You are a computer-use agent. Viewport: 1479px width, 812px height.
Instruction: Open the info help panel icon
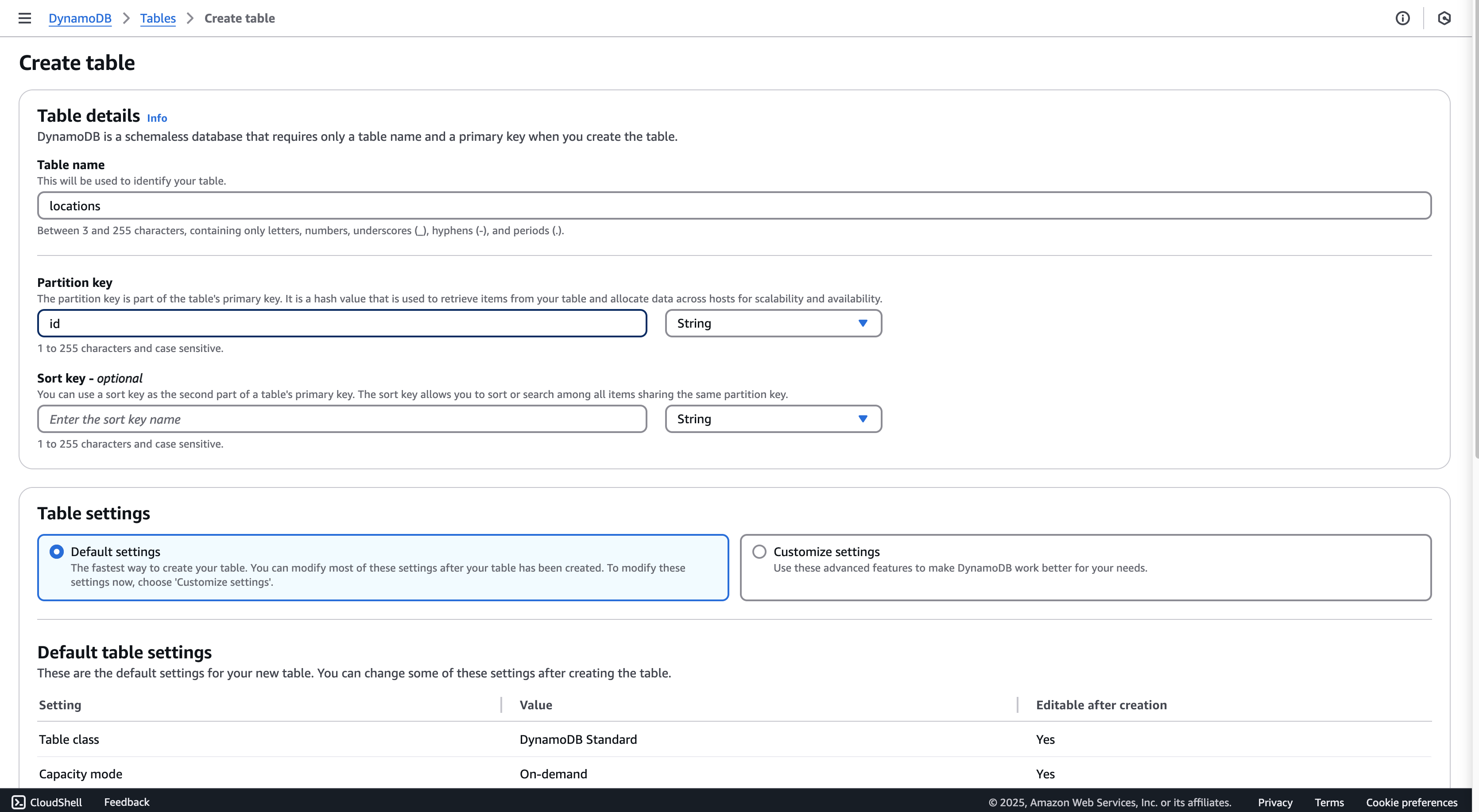(1402, 19)
